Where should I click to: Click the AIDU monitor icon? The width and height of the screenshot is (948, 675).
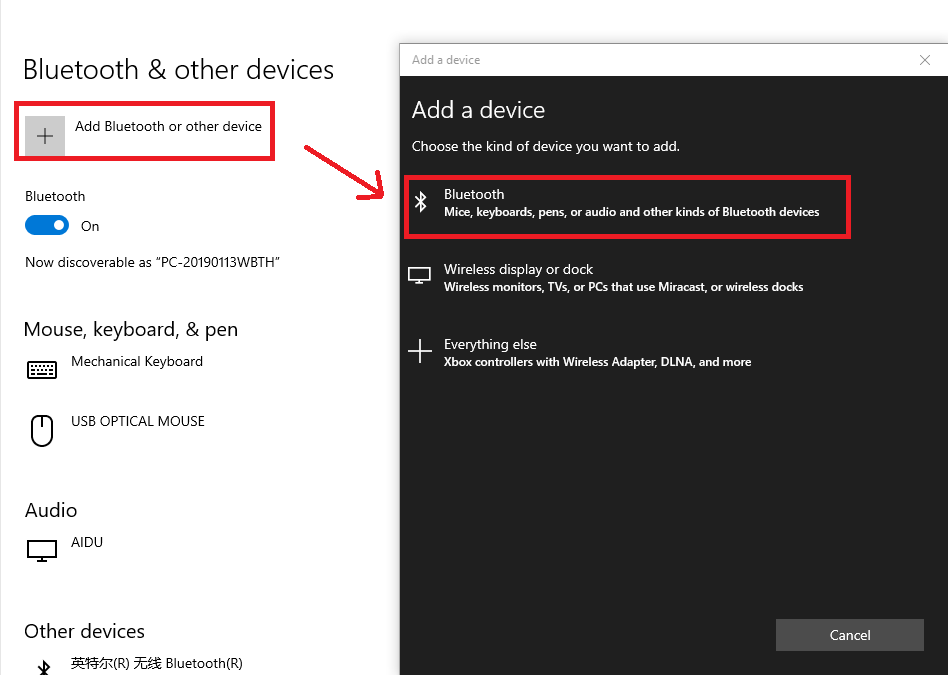click(42, 550)
